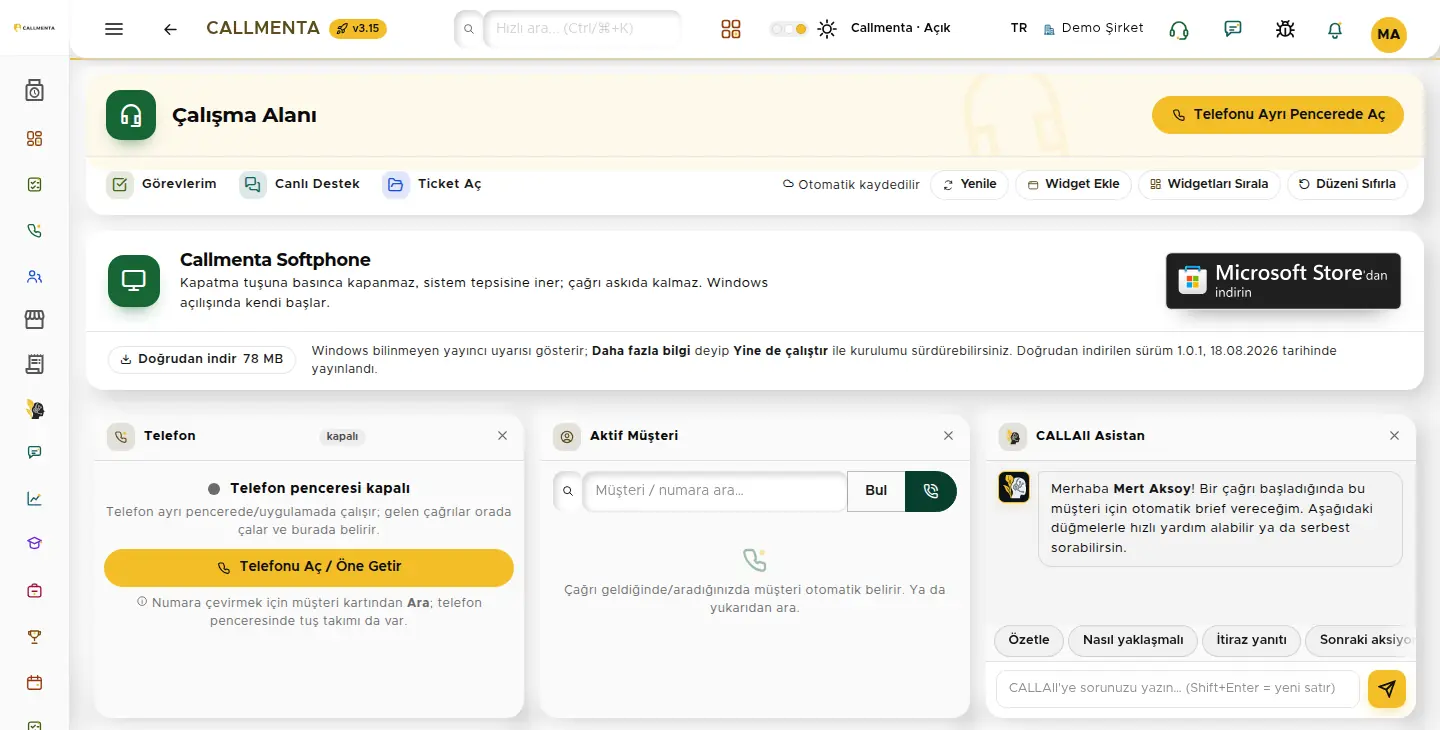
Task: Focus the CALLAII question input field
Action: pos(1178,689)
